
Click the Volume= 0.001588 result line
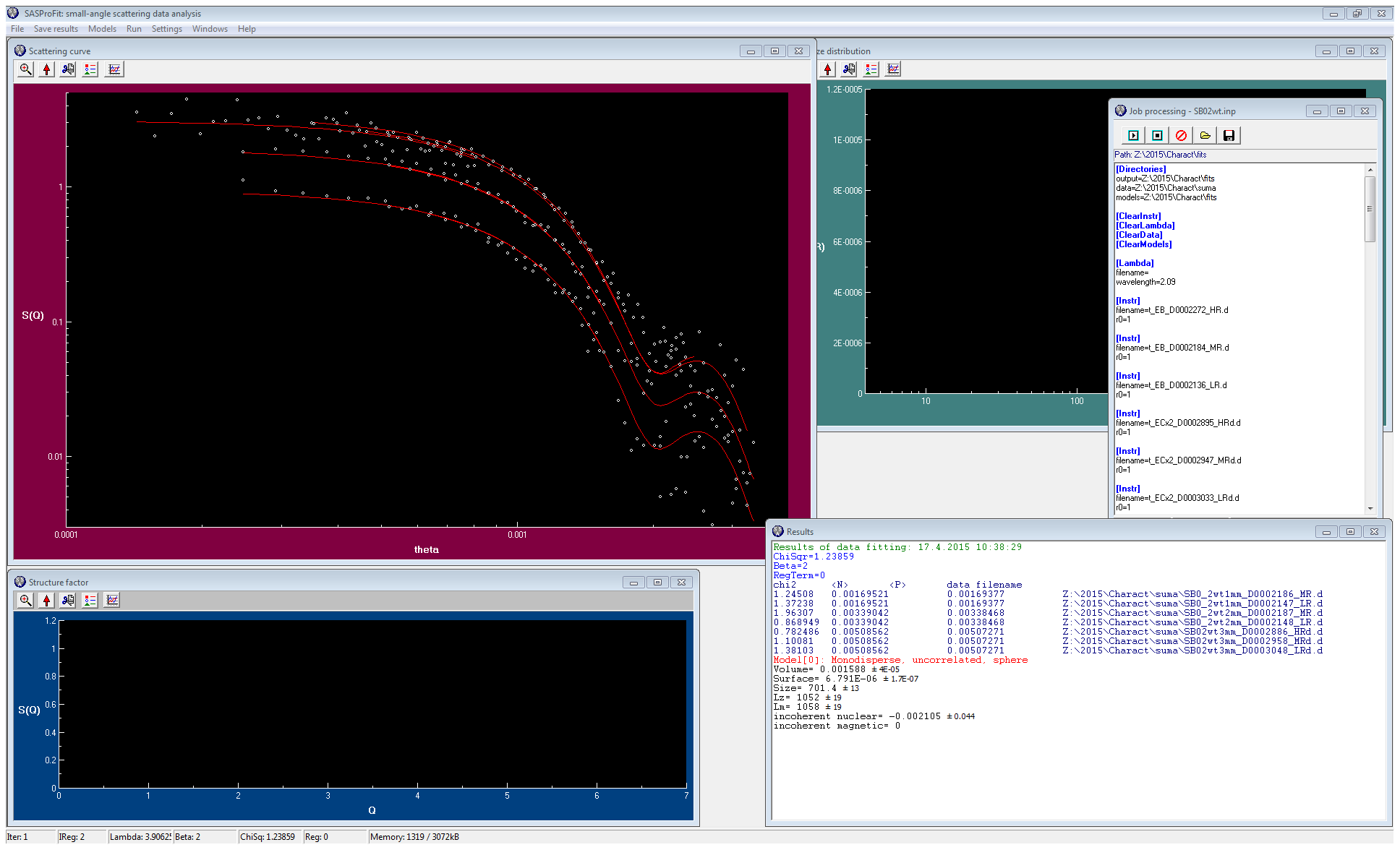point(837,669)
